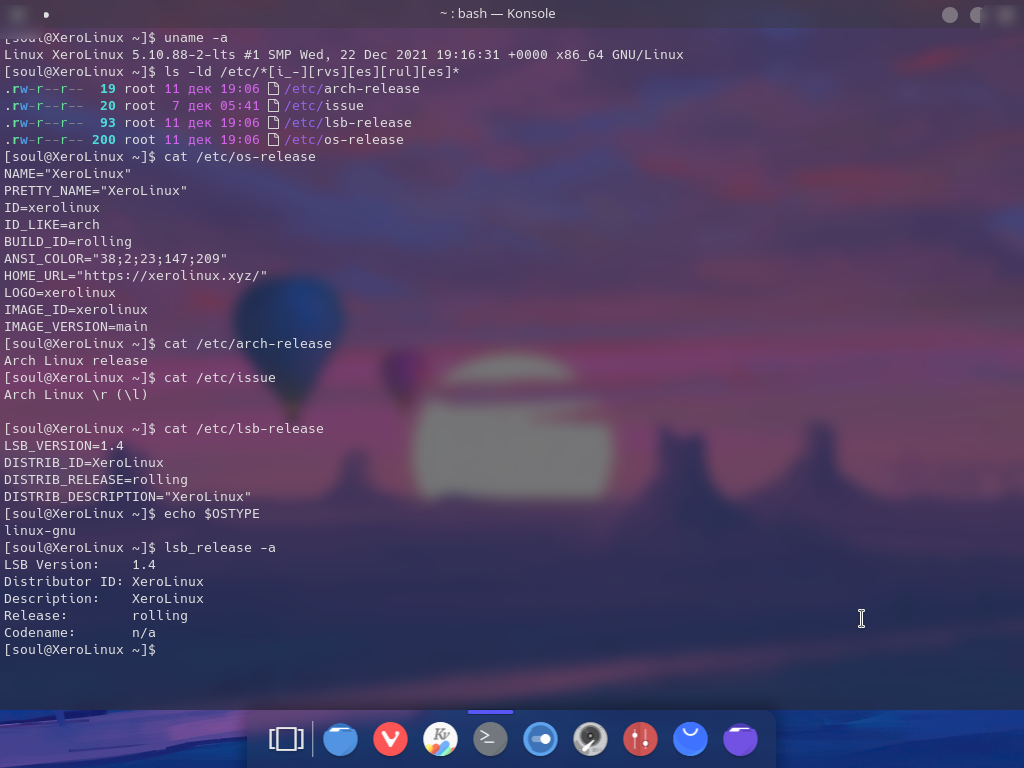Click the Linux kernel 5.10.88-2-lts output line
This screenshot has width=1024, height=768.
(344, 55)
